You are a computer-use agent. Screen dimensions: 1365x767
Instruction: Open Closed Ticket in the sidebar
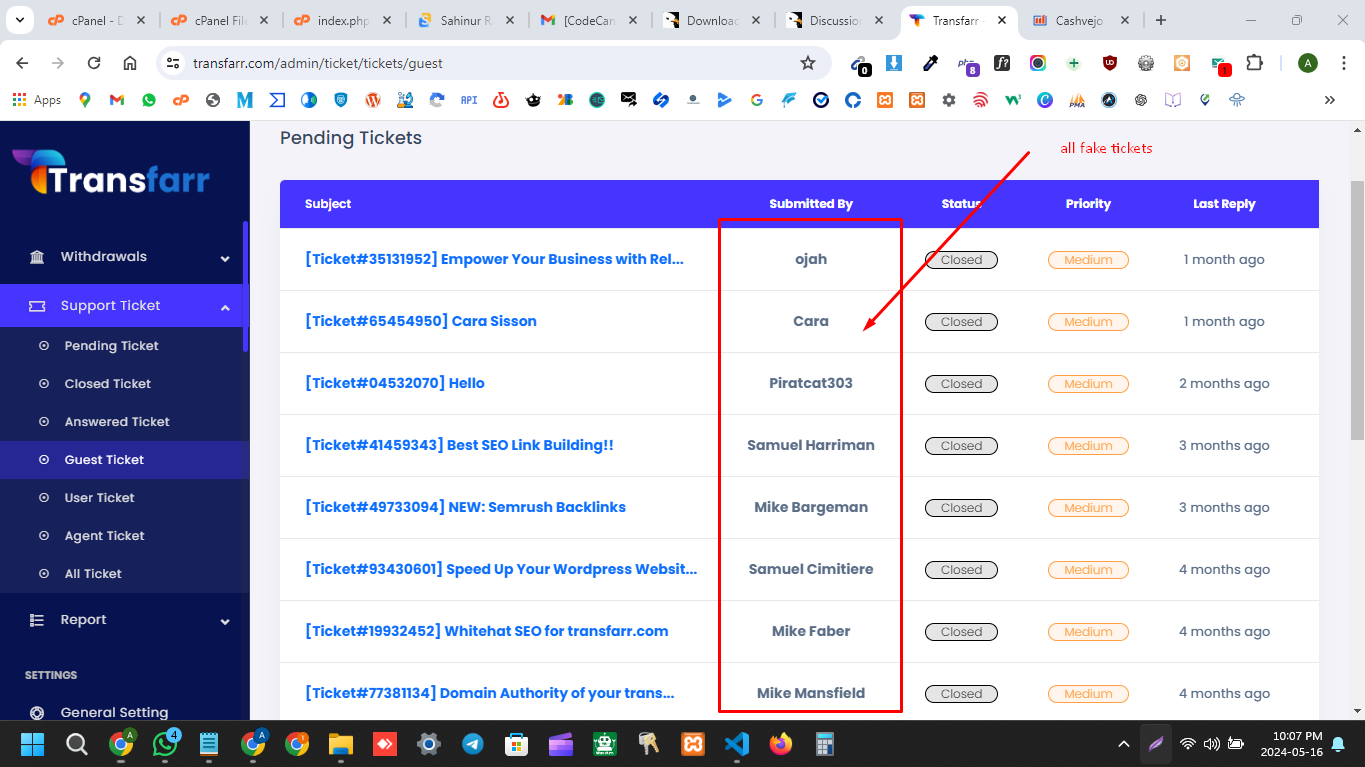[108, 384]
